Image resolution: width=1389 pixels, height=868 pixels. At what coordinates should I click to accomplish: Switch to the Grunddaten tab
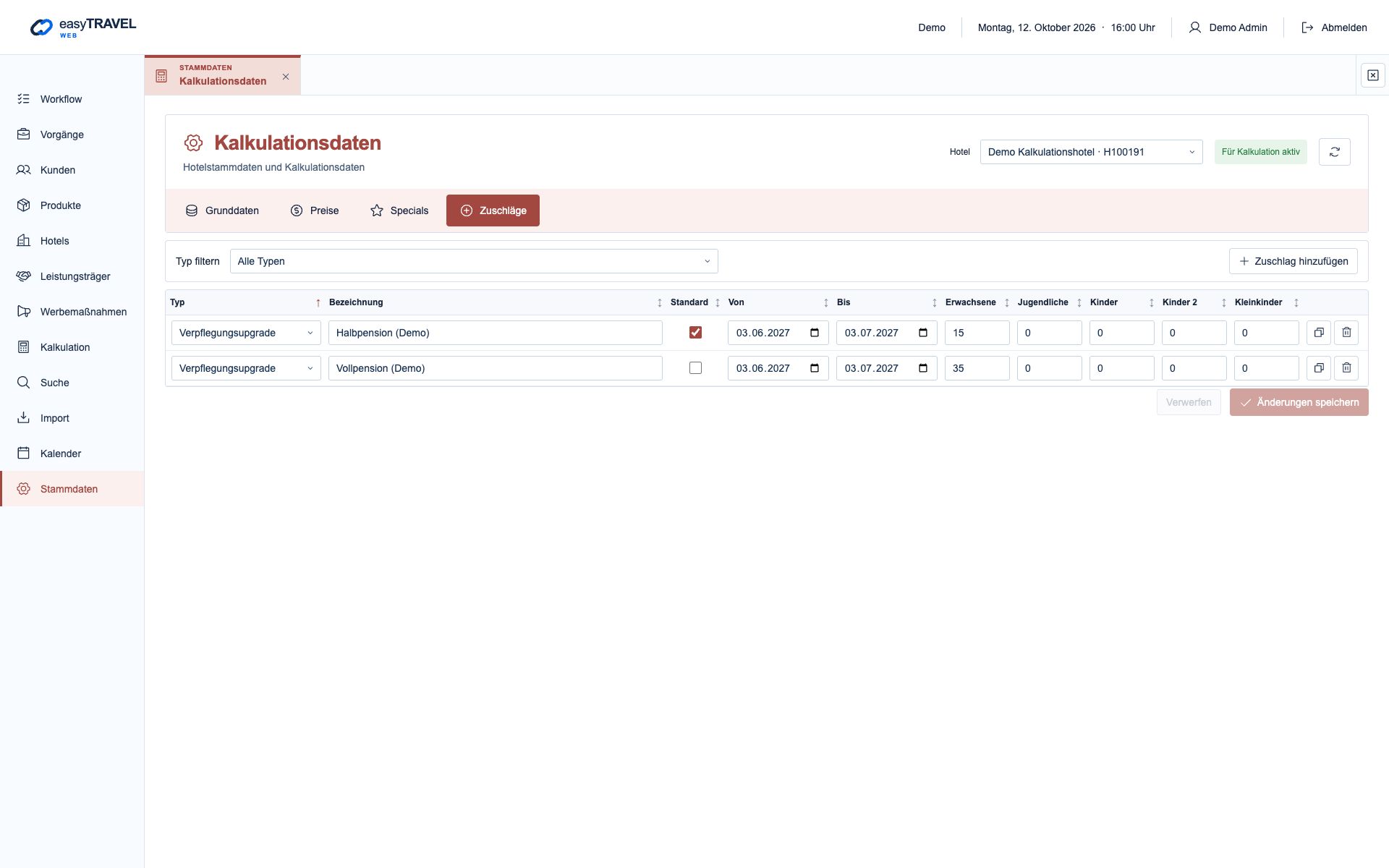(x=222, y=210)
